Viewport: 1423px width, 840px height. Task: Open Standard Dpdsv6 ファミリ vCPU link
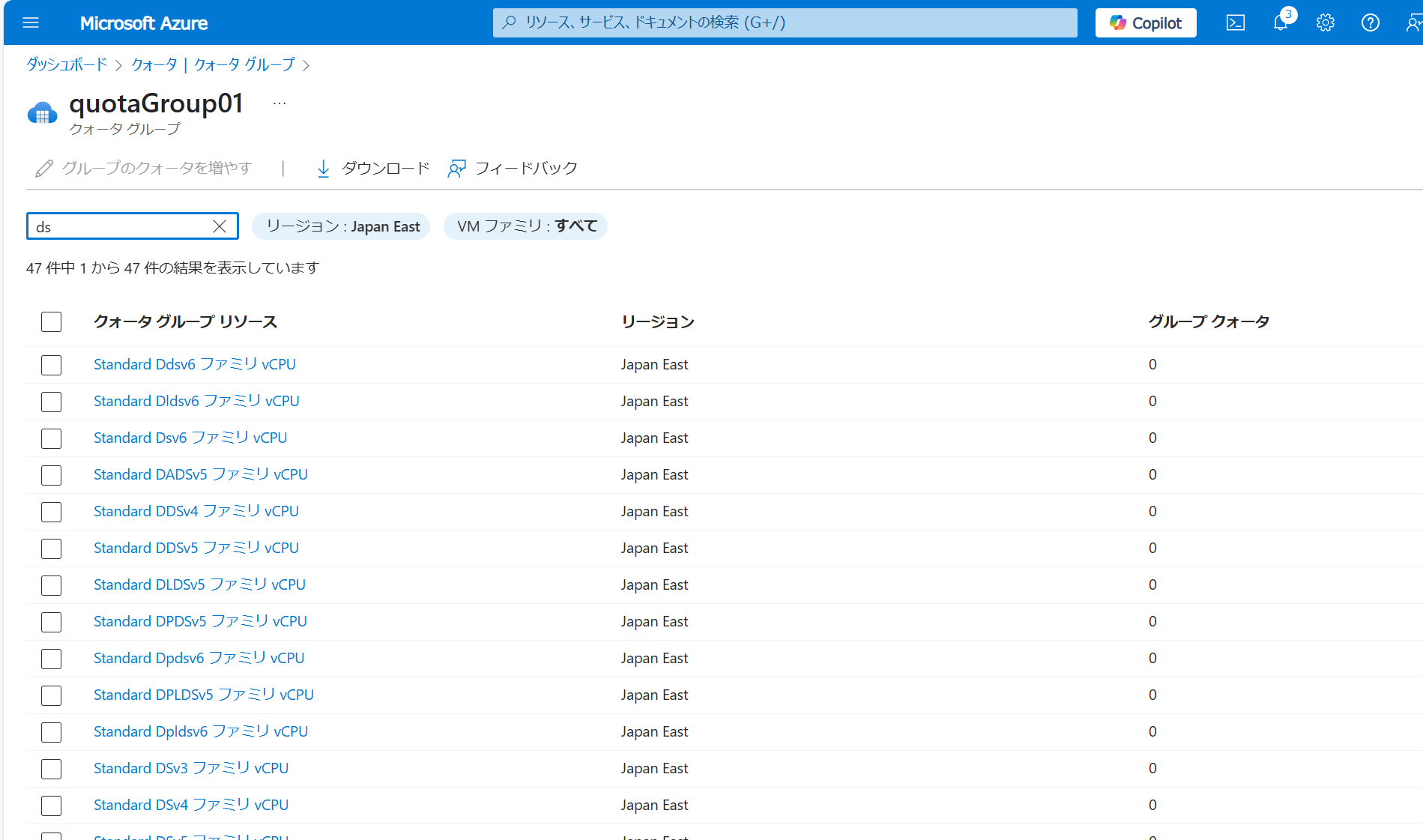[199, 658]
